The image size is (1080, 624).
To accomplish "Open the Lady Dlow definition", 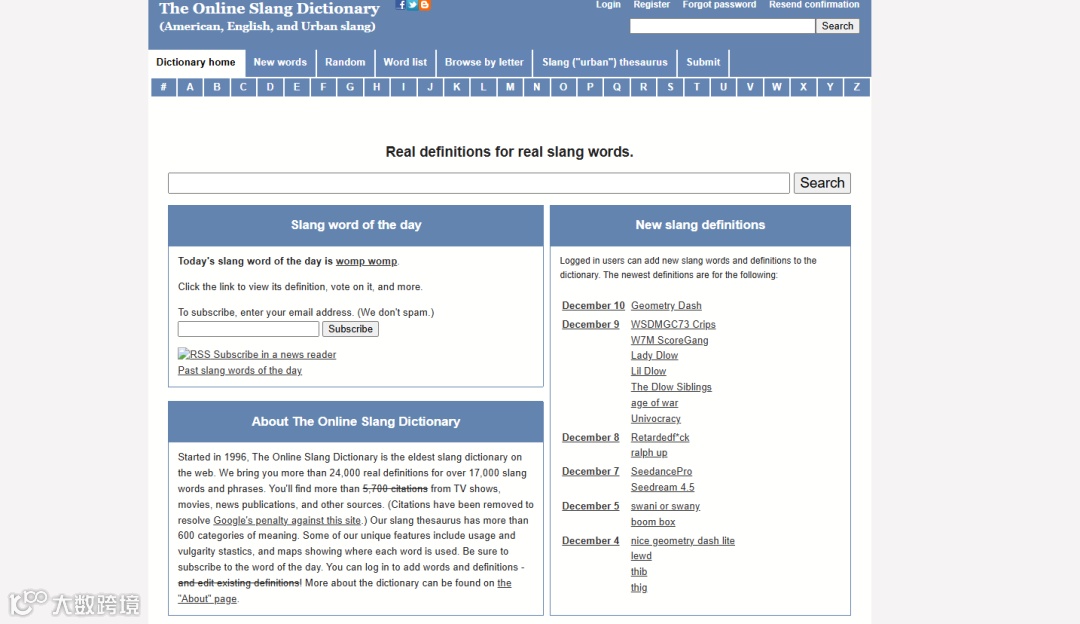I will [x=654, y=355].
